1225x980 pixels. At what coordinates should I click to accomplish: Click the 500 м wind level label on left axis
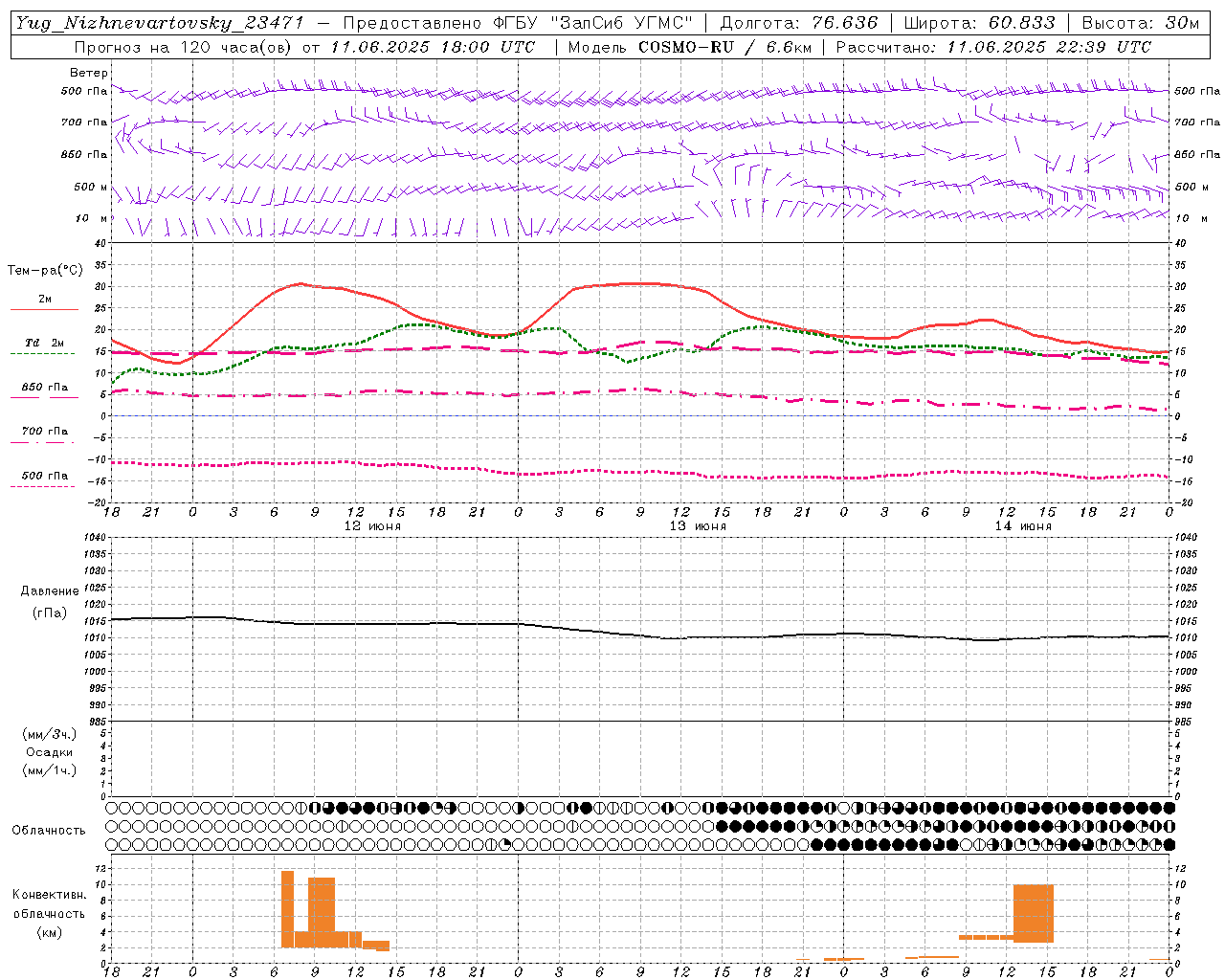[x=92, y=187]
